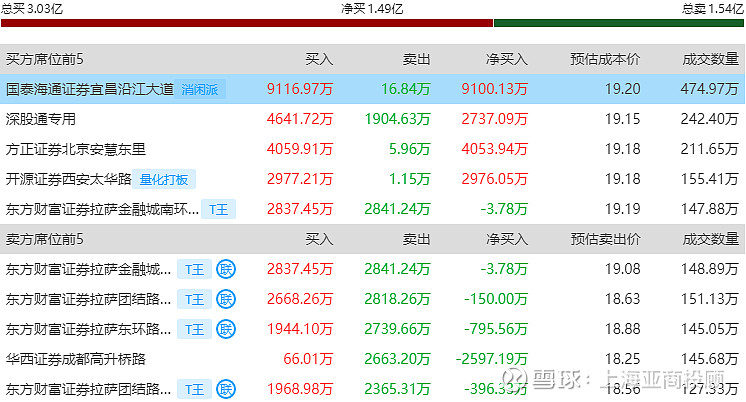Open 东方财富证券拉萨团结路 seat with -150.00万 net

point(88,299)
